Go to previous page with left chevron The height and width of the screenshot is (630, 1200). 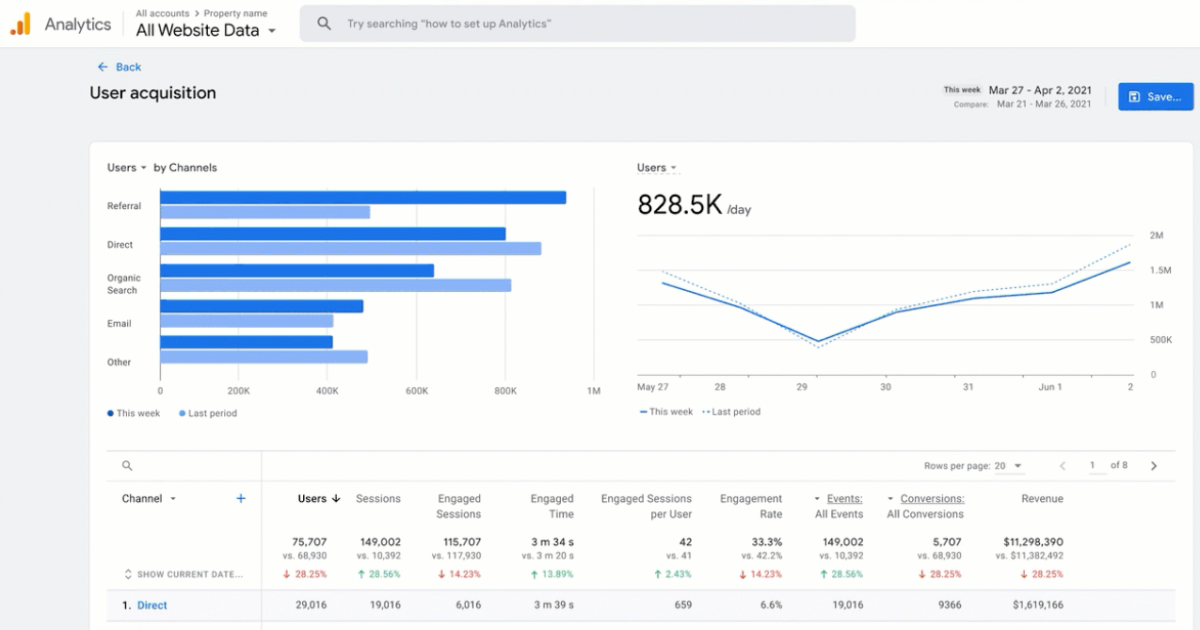coord(1063,466)
